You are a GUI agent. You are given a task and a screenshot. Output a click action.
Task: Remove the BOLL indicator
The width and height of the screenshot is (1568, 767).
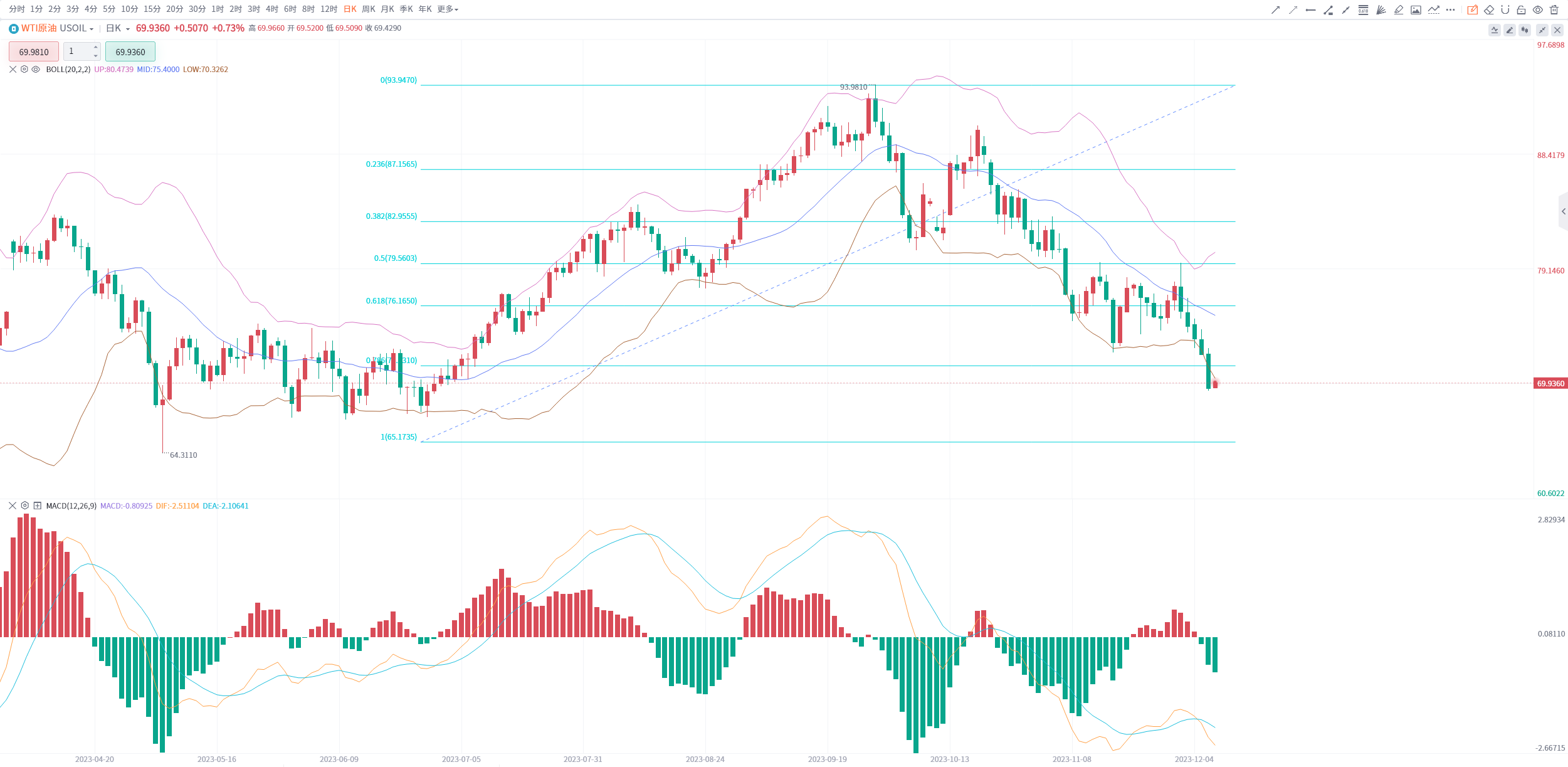point(13,70)
